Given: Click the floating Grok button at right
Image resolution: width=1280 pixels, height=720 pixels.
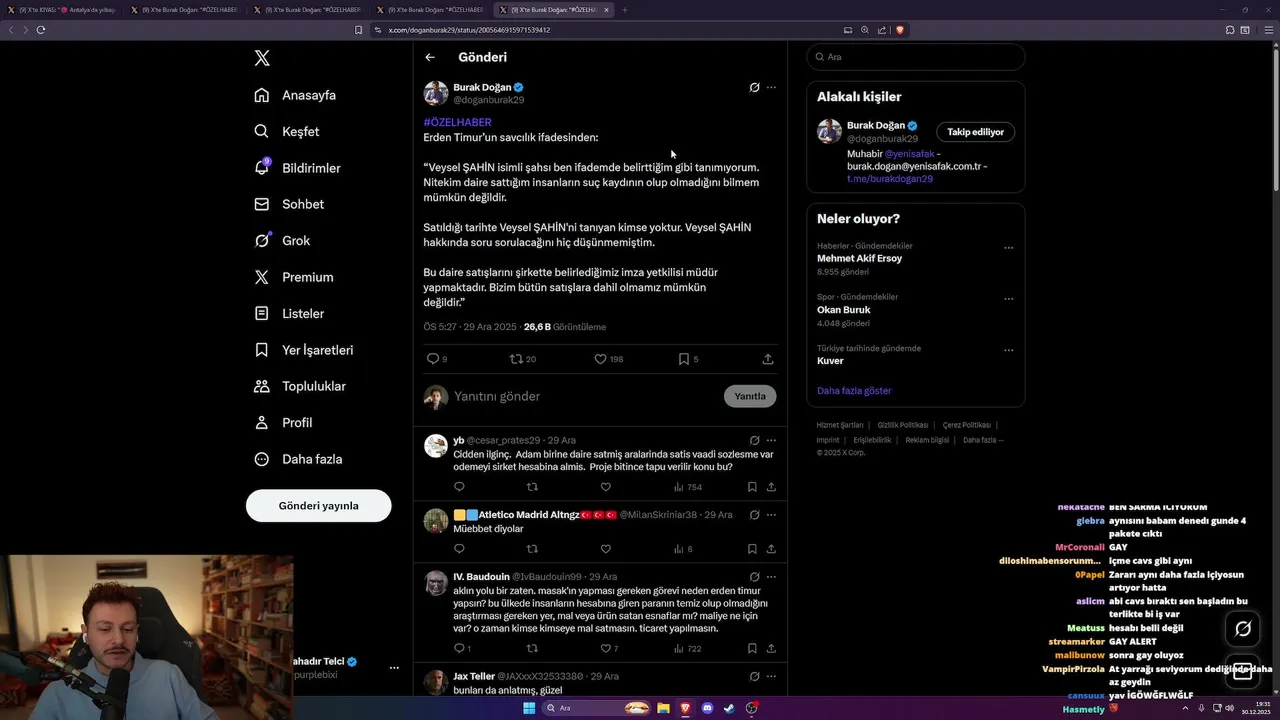Looking at the screenshot, I should point(1243,629).
